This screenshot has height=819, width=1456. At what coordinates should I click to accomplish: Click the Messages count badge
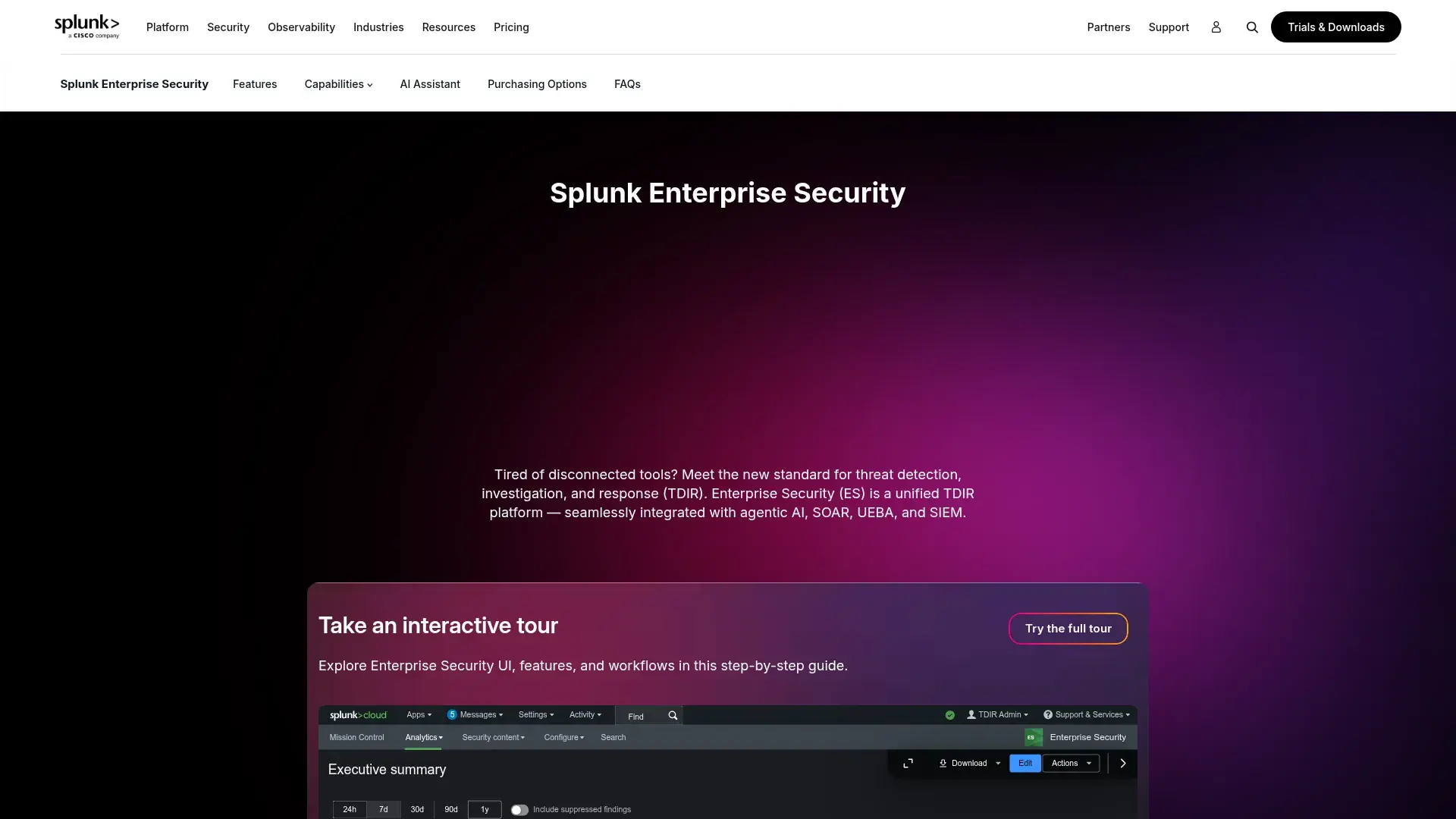(452, 714)
